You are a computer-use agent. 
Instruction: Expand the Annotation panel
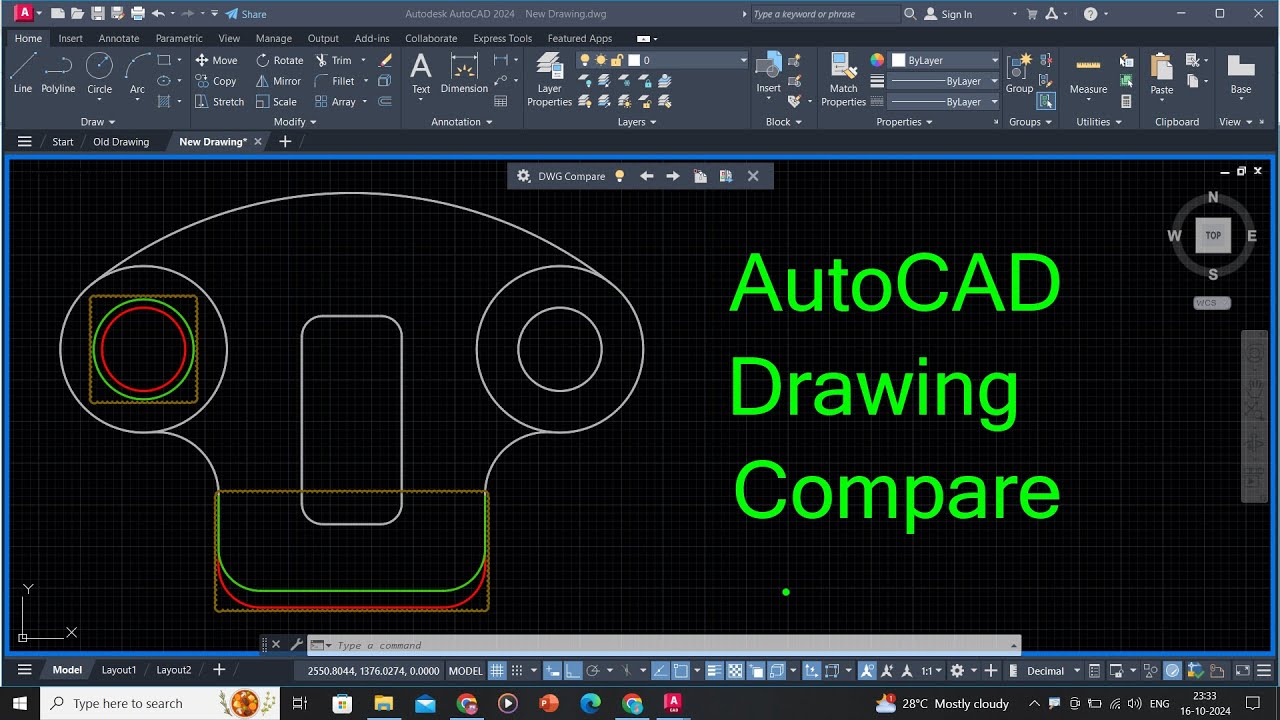pyautogui.click(x=462, y=122)
